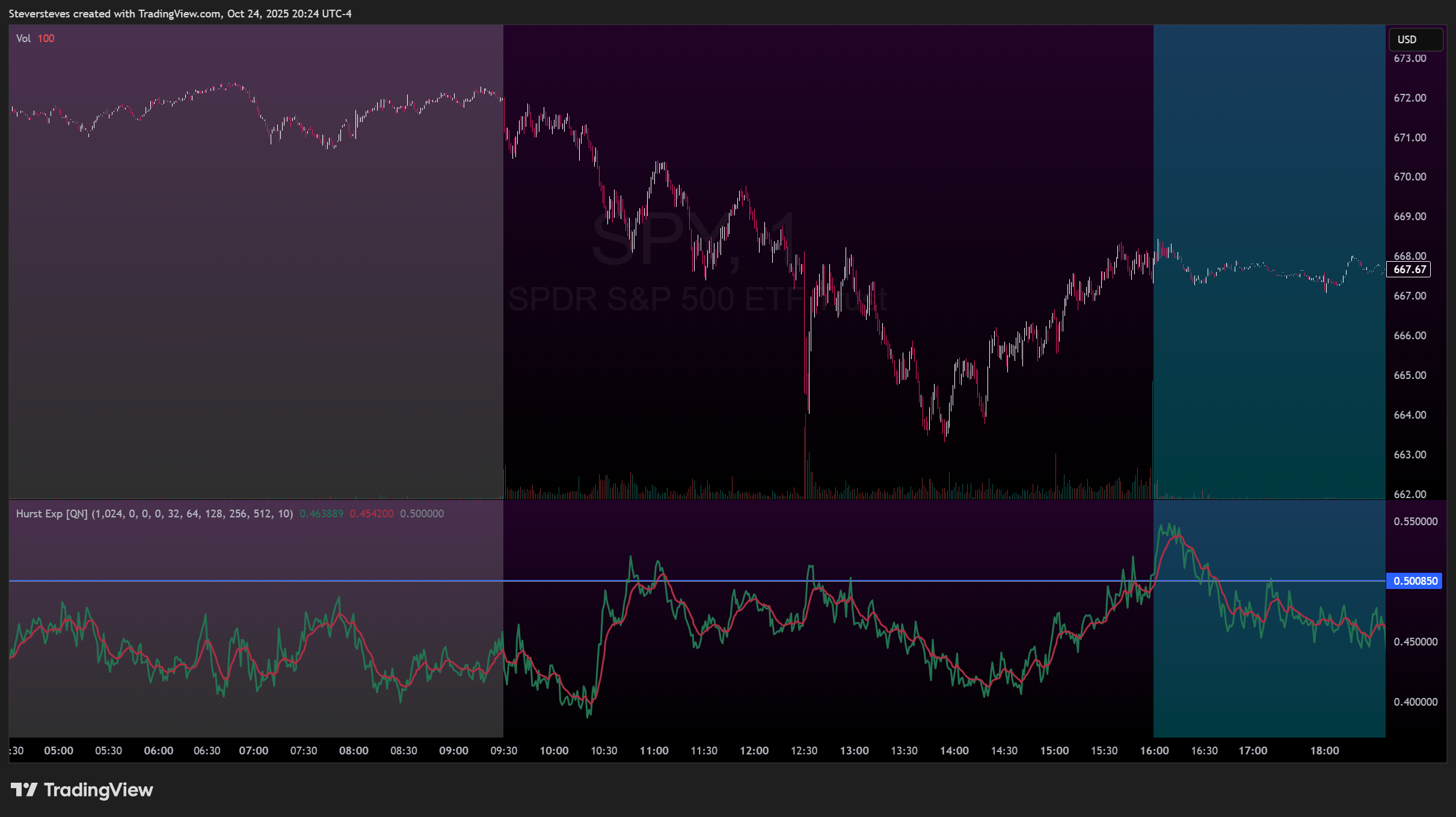Viewport: 1456px width, 817px height.
Task: Click the 0.550000 Hurst axis label
Action: (1416, 522)
